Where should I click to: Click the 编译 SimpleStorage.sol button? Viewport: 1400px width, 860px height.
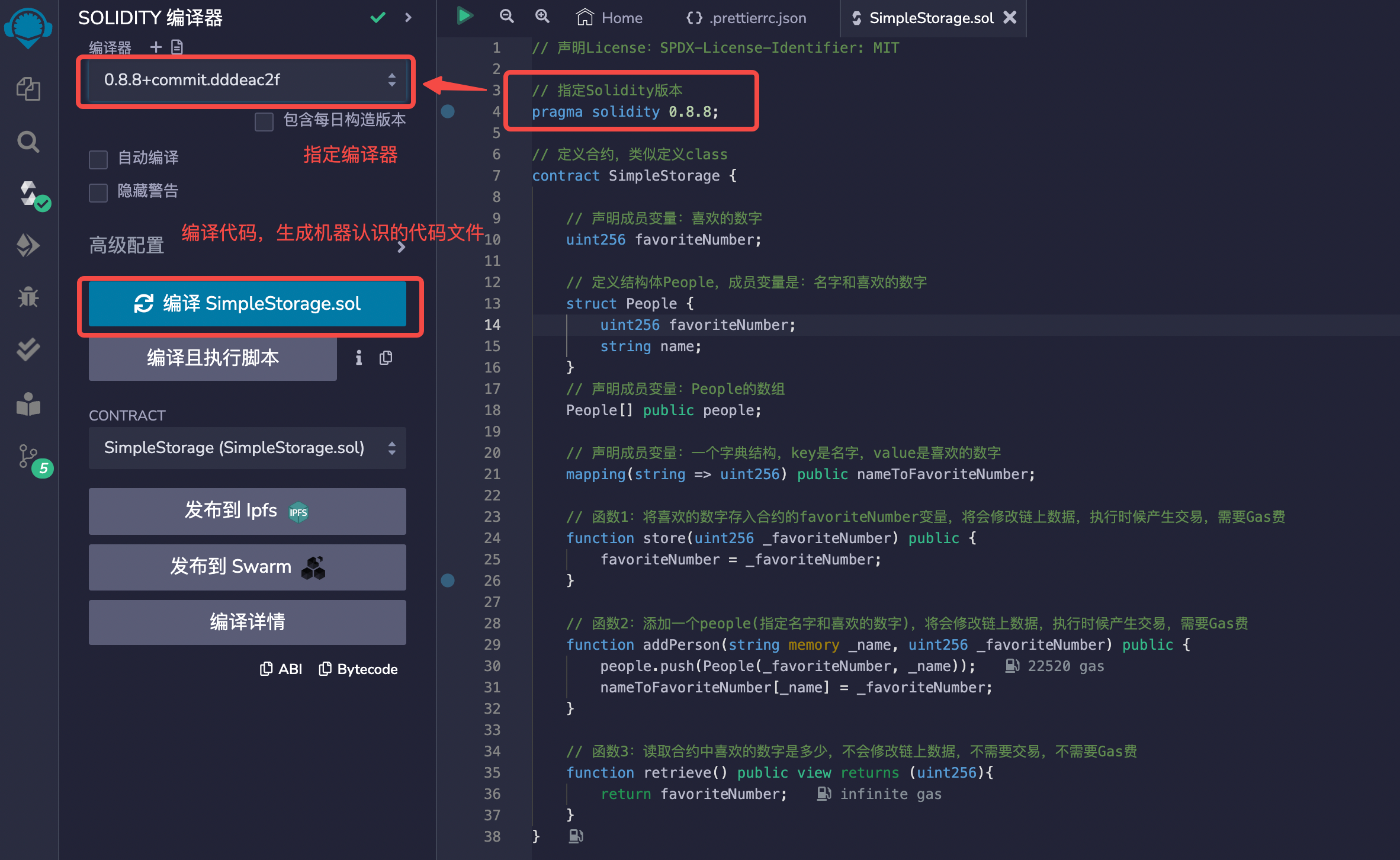coord(248,304)
